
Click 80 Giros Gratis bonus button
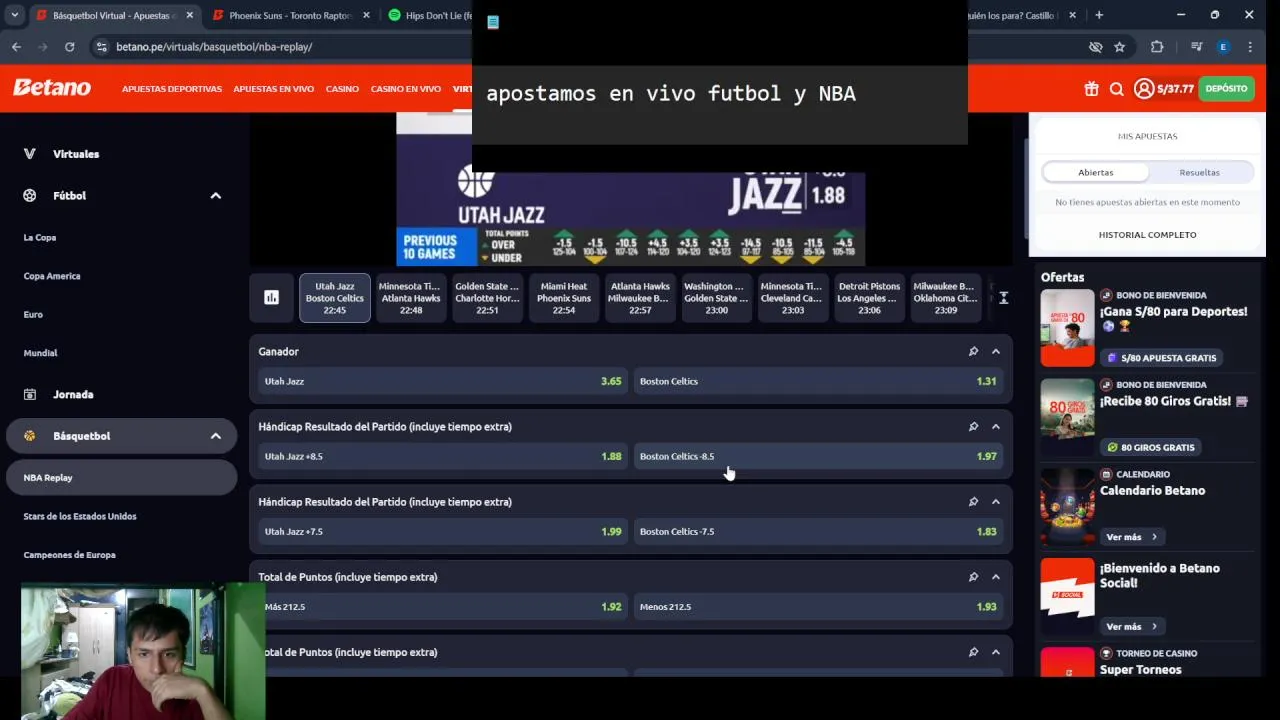tap(1150, 447)
